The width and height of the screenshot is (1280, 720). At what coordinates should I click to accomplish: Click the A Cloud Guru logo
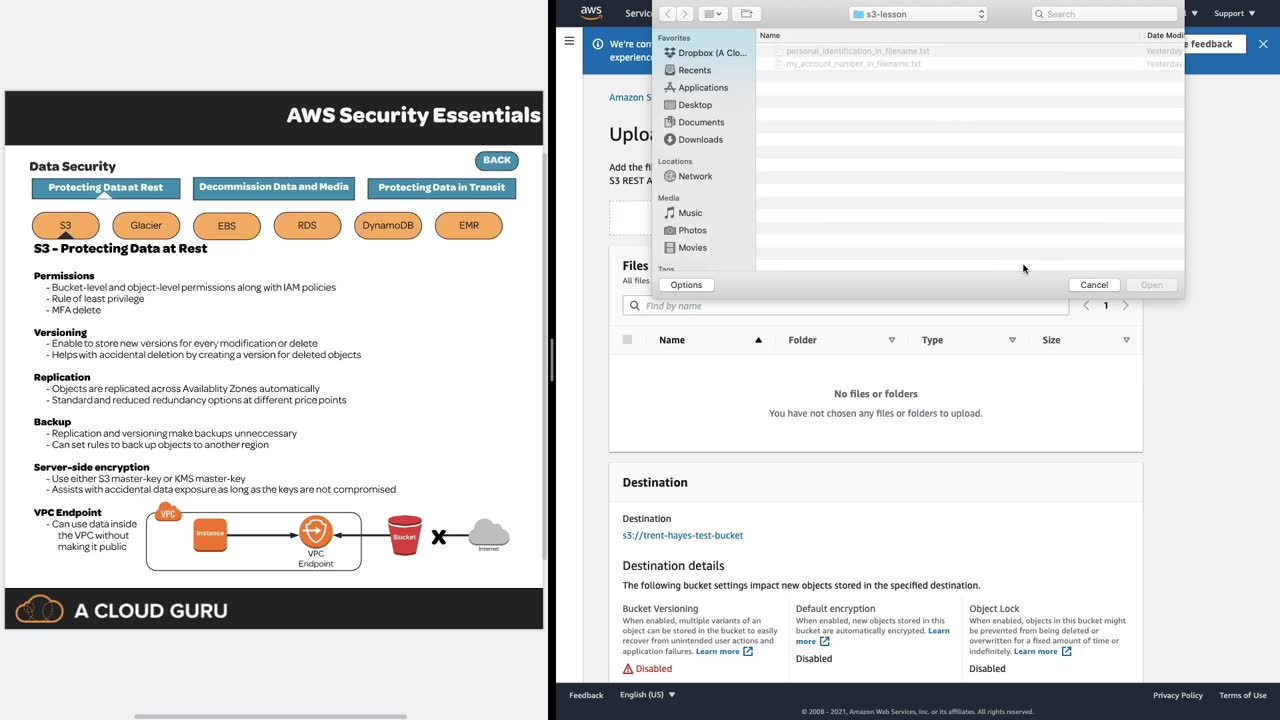coord(122,609)
